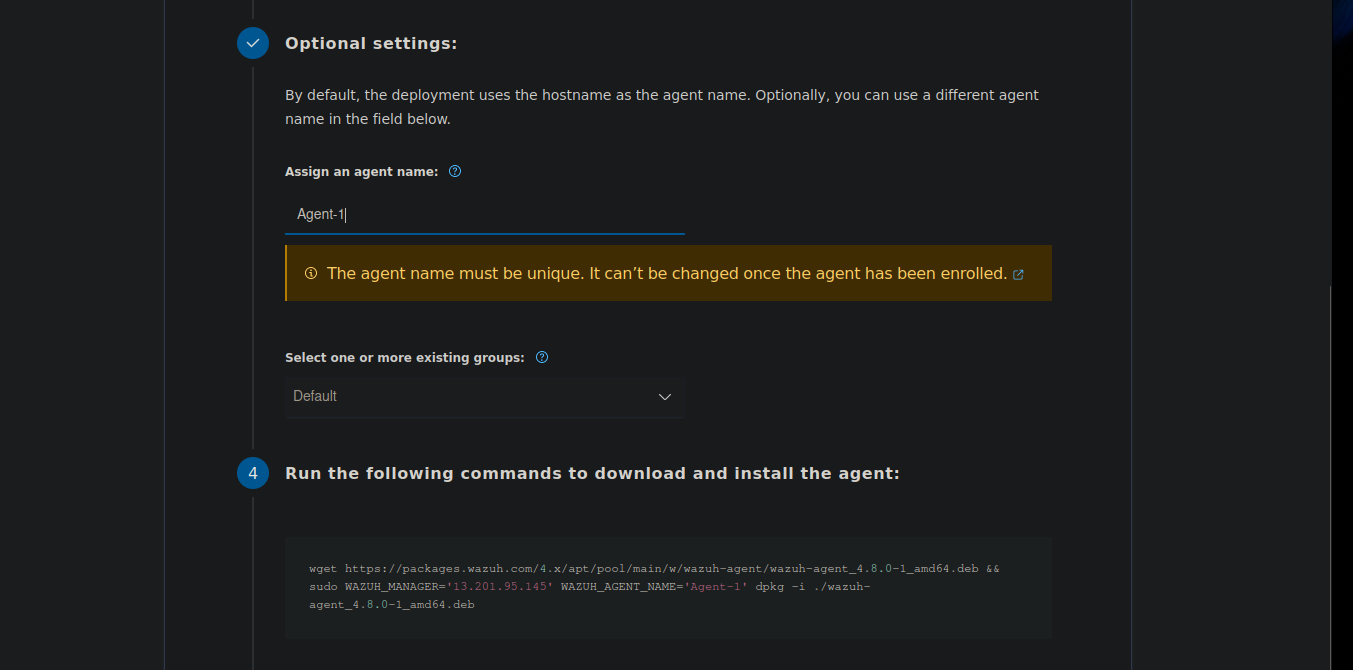1353x670 pixels.
Task: Click WAZUH_AGENT_NAME value 'Agent-1' in command
Action: (717, 586)
